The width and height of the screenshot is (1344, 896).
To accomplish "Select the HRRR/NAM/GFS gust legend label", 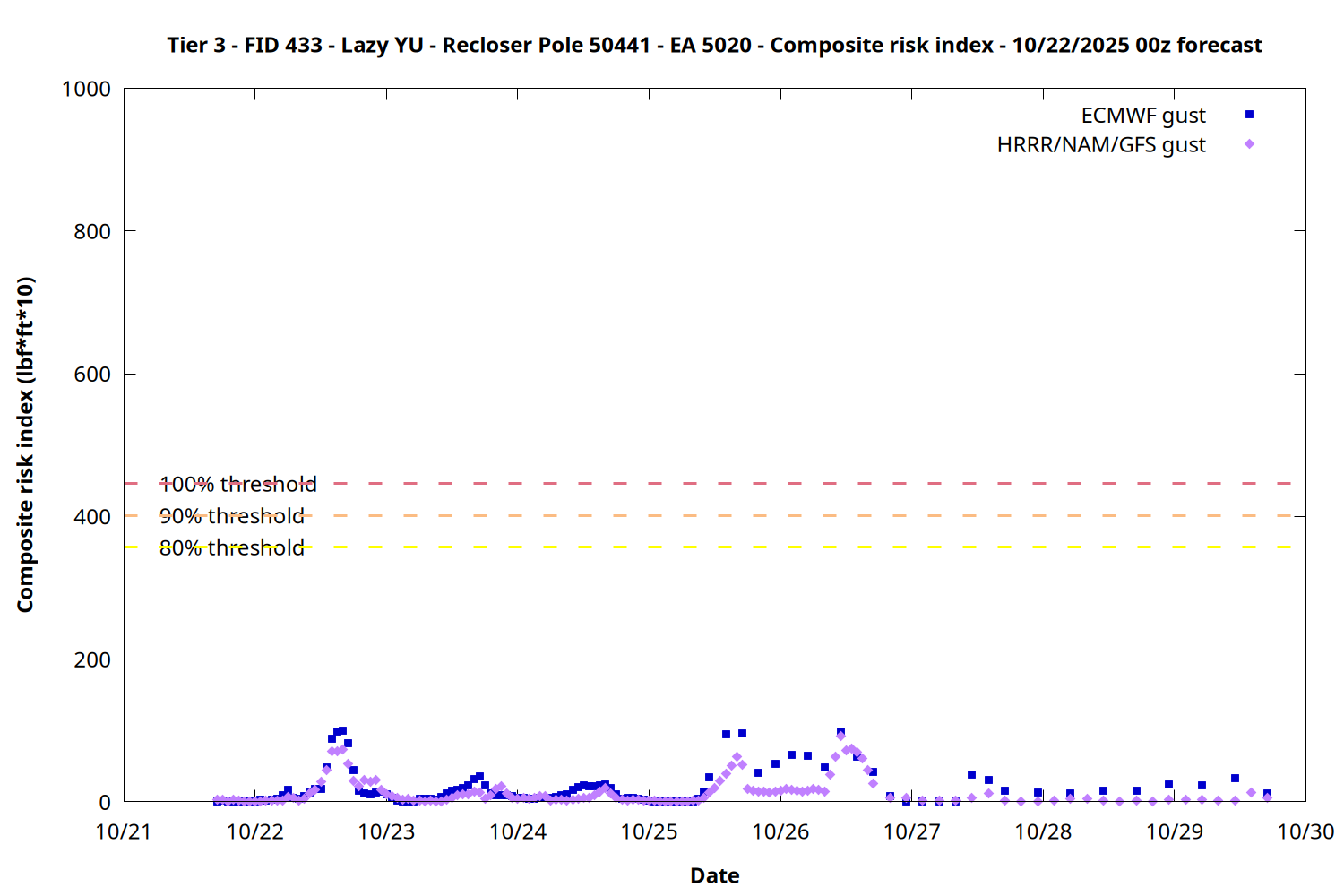I will click(x=1100, y=145).
